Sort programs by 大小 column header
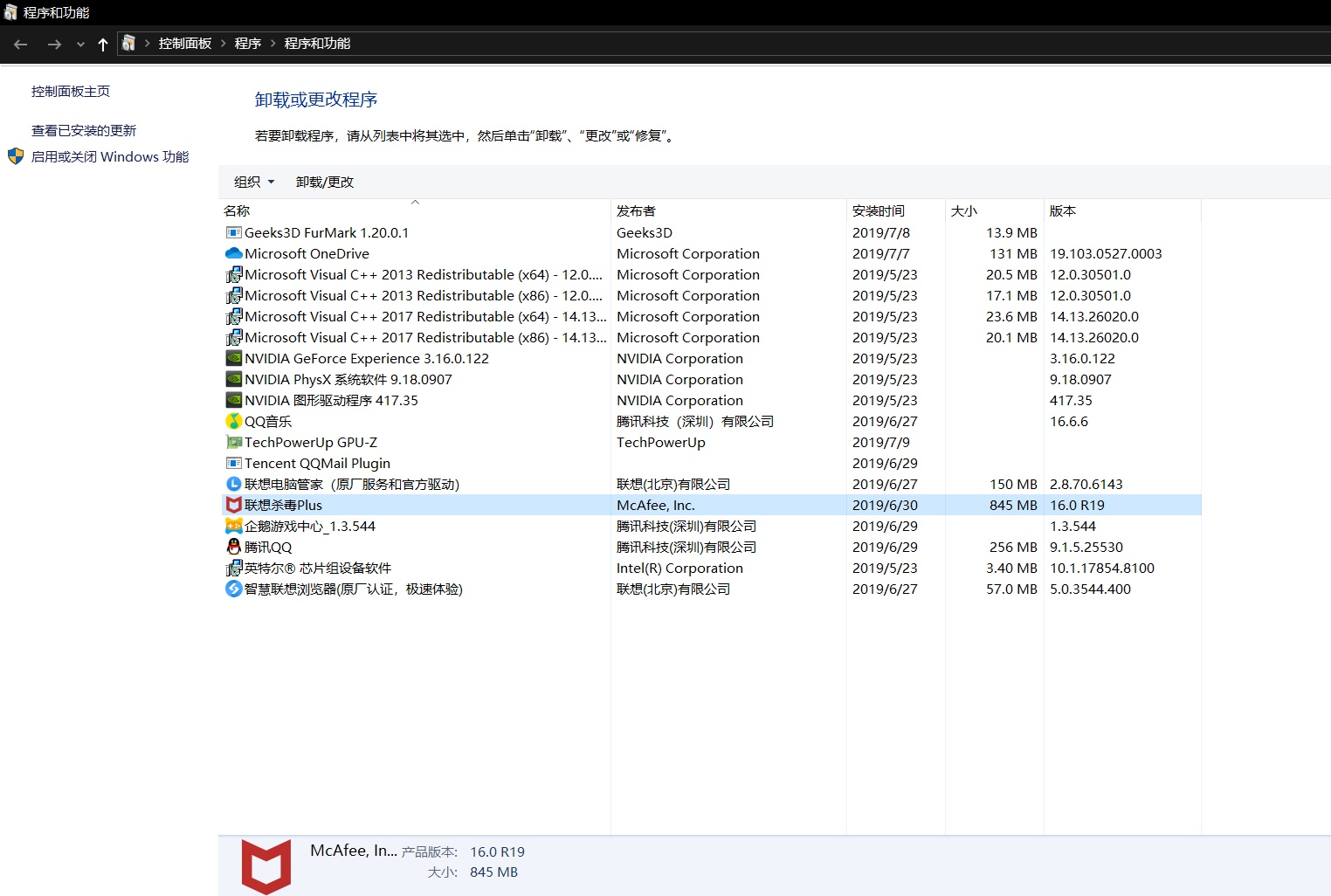The image size is (1331, 896). point(964,211)
